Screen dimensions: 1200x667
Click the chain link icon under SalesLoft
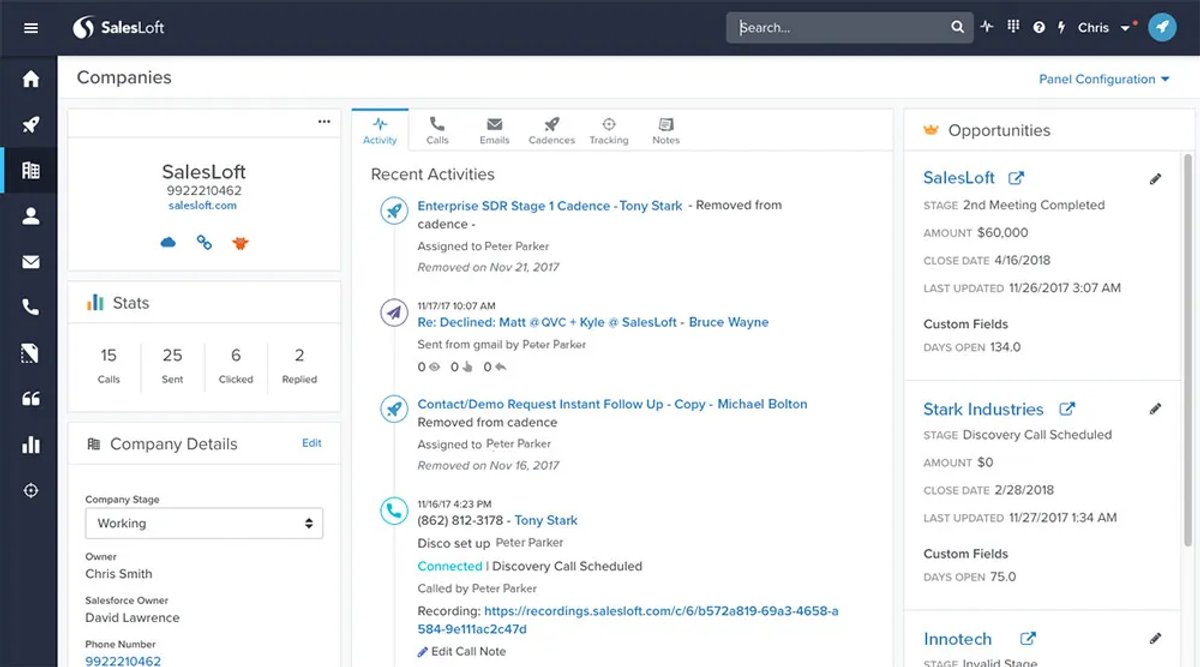[x=204, y=242]
